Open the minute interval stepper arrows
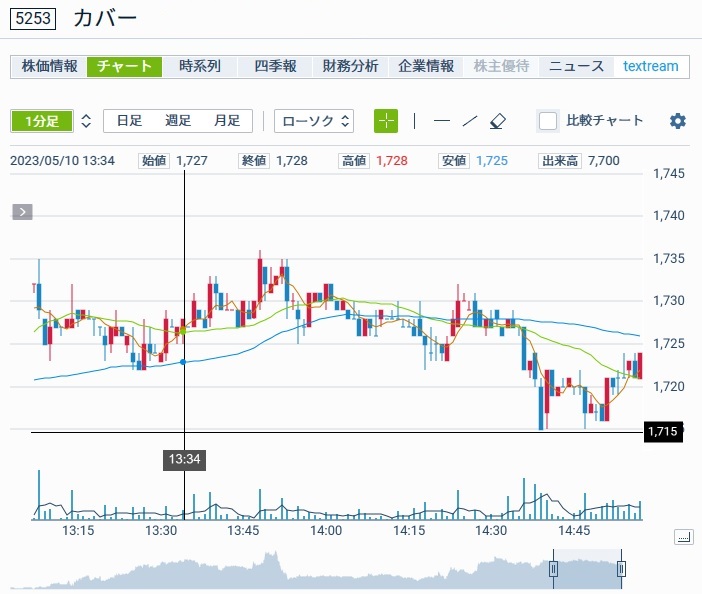Screen dimensions: 702x594 click(x=86, y=121)
